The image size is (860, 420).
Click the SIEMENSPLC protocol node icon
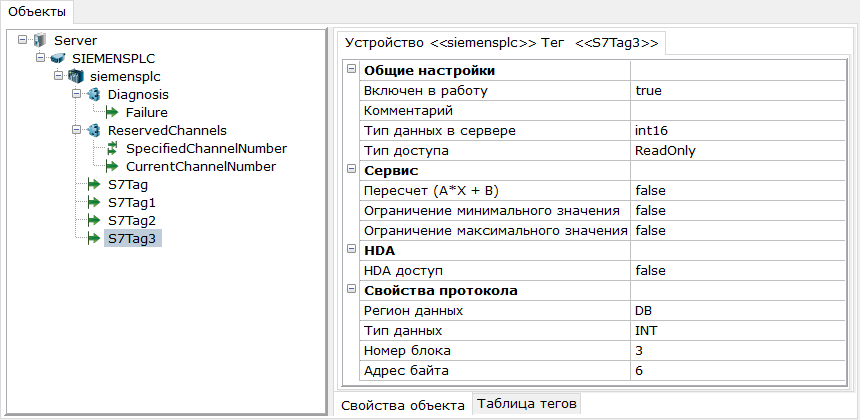pos(58,58)
